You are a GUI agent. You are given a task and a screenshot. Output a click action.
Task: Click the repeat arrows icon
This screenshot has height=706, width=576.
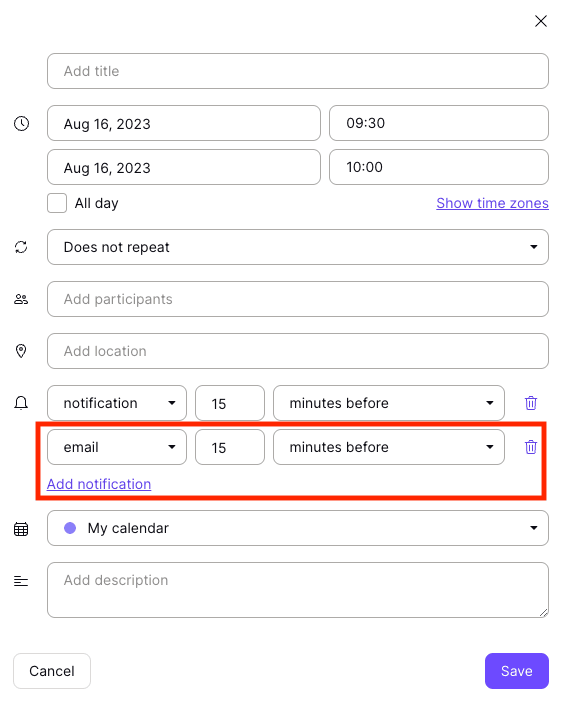tap(21, 247)
